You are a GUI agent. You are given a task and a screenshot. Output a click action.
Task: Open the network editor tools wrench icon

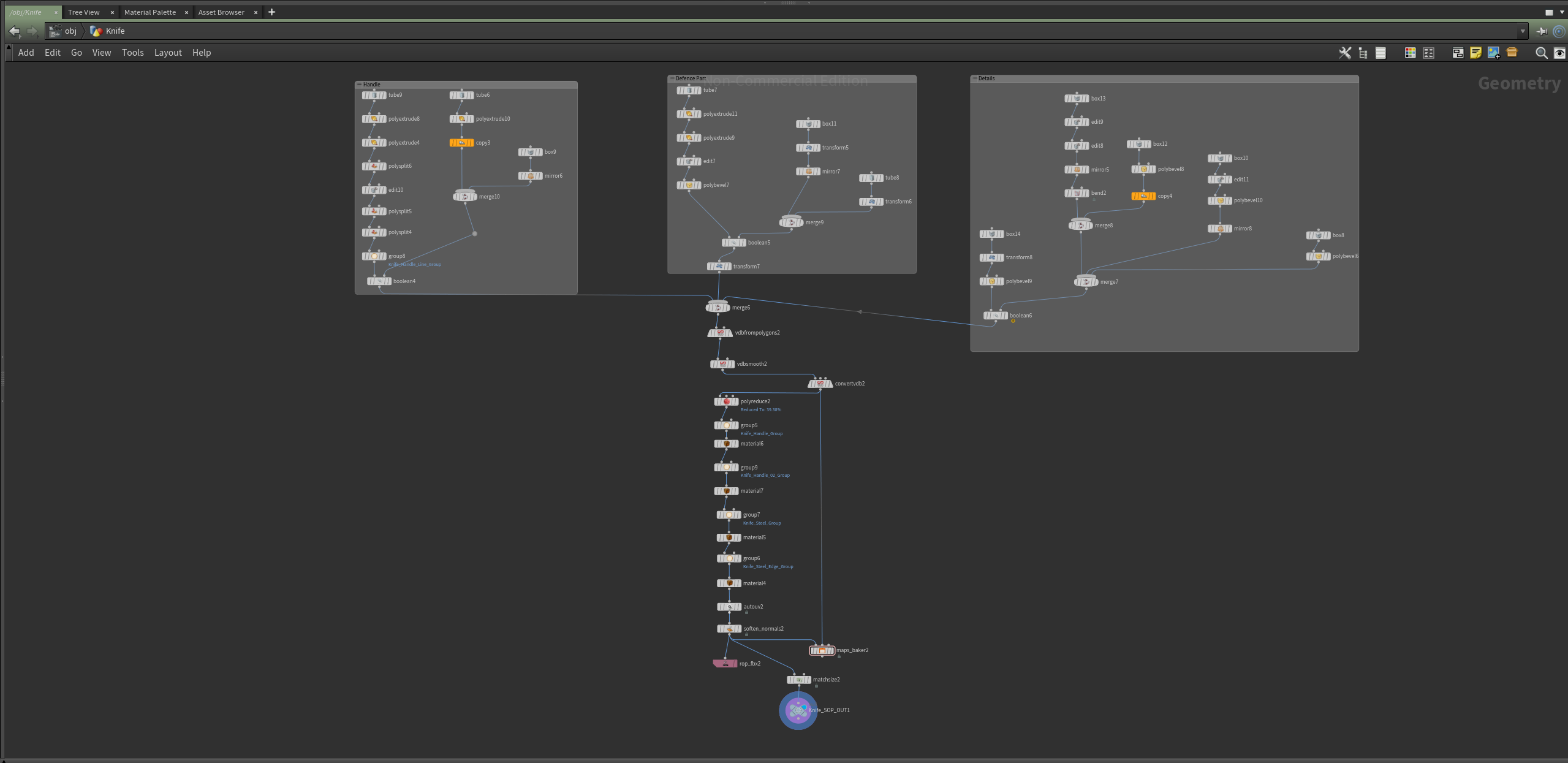click(1345, 53)
